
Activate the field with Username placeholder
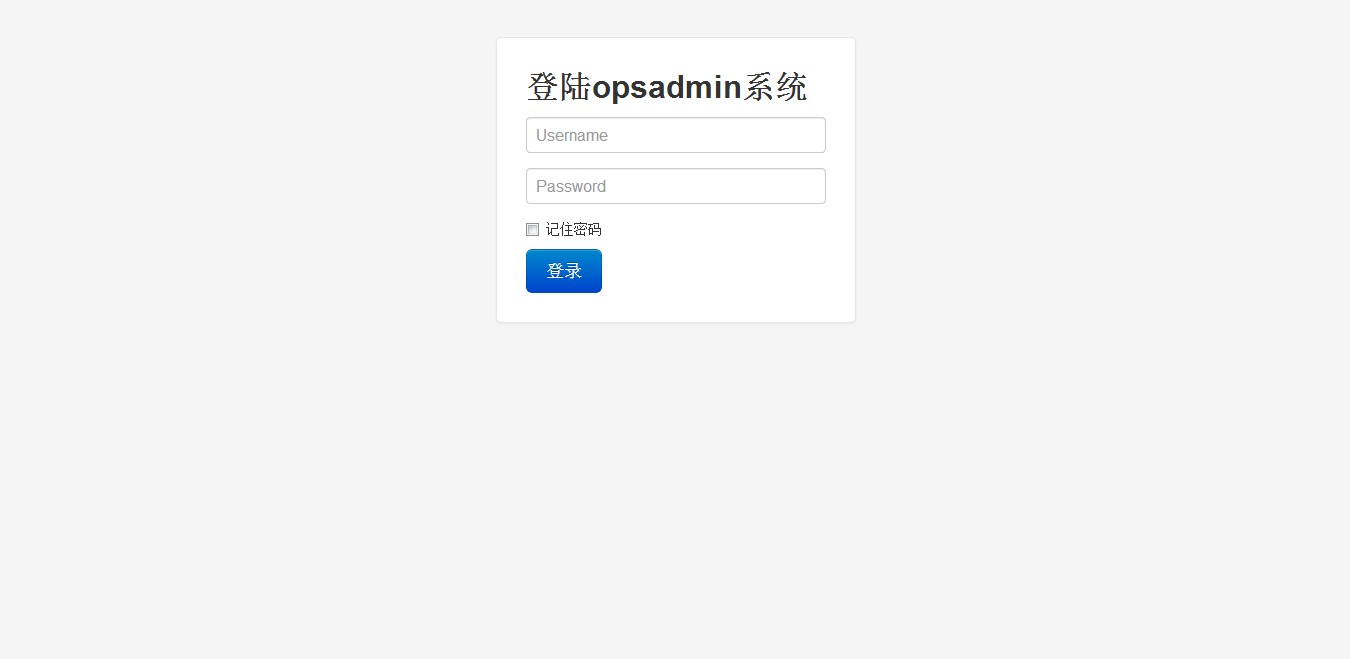[676, 135]
